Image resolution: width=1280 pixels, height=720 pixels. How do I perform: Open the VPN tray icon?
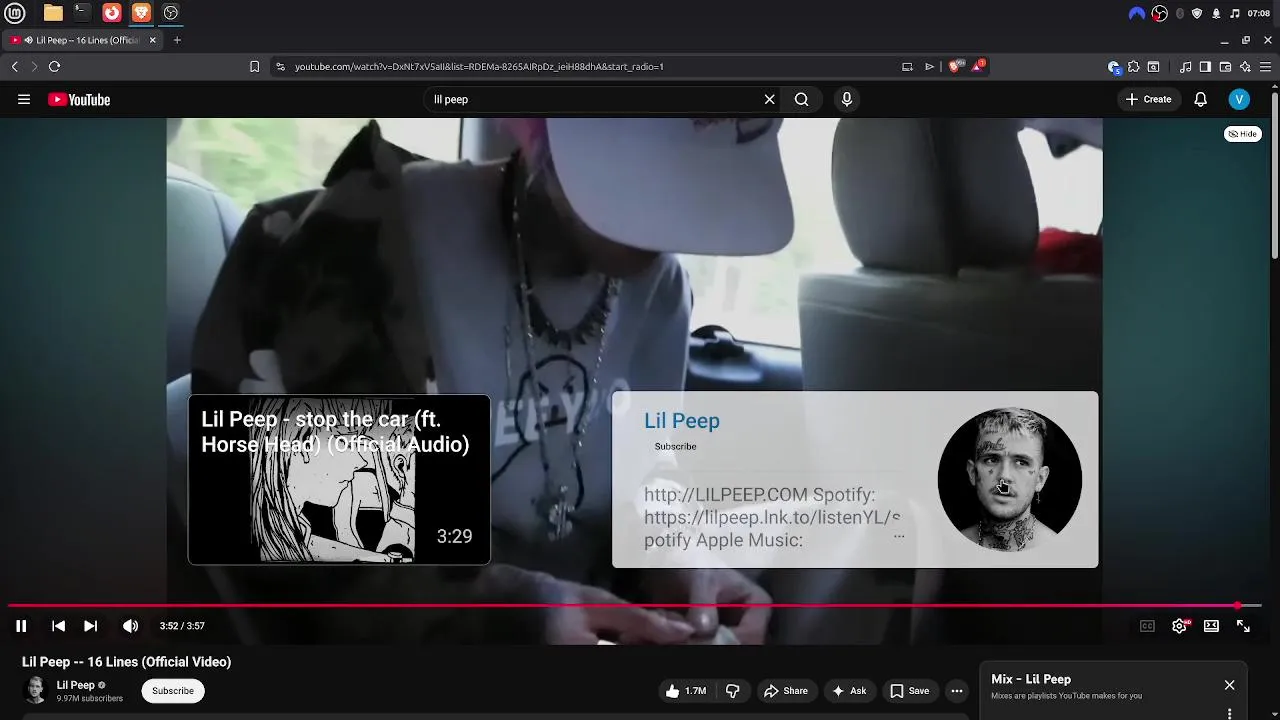pyautogui.click(x=1136, y=13)
